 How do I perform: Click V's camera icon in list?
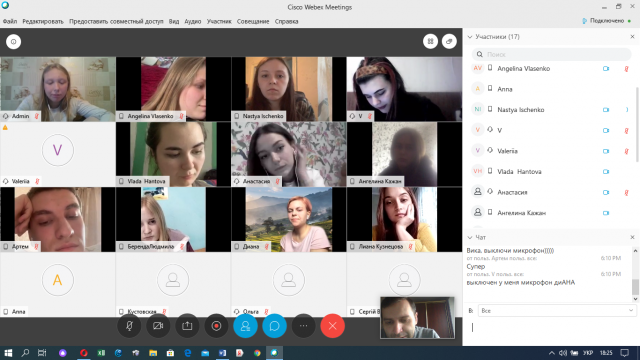tap(606, 131)
